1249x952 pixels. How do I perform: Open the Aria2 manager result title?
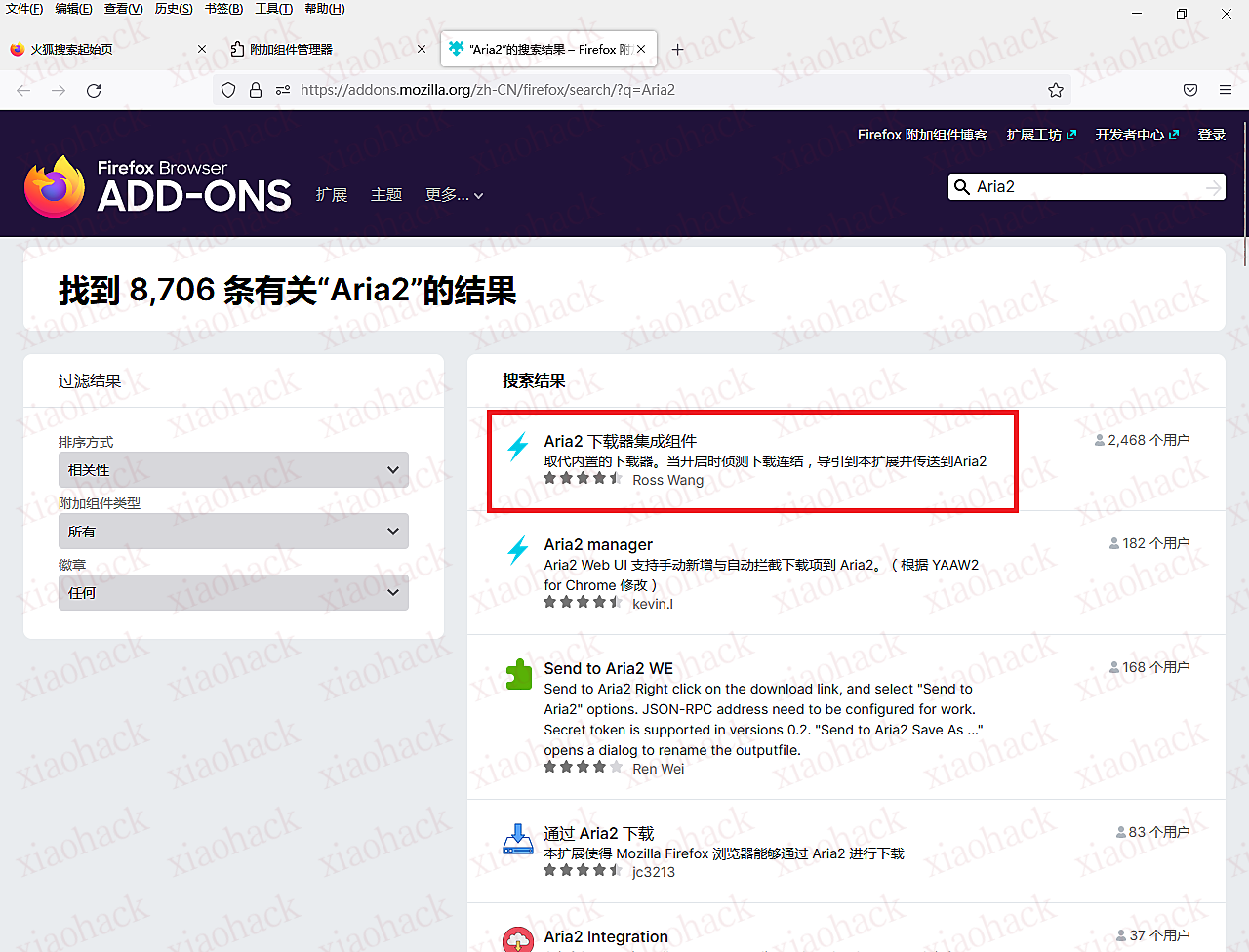coord(598,544)
